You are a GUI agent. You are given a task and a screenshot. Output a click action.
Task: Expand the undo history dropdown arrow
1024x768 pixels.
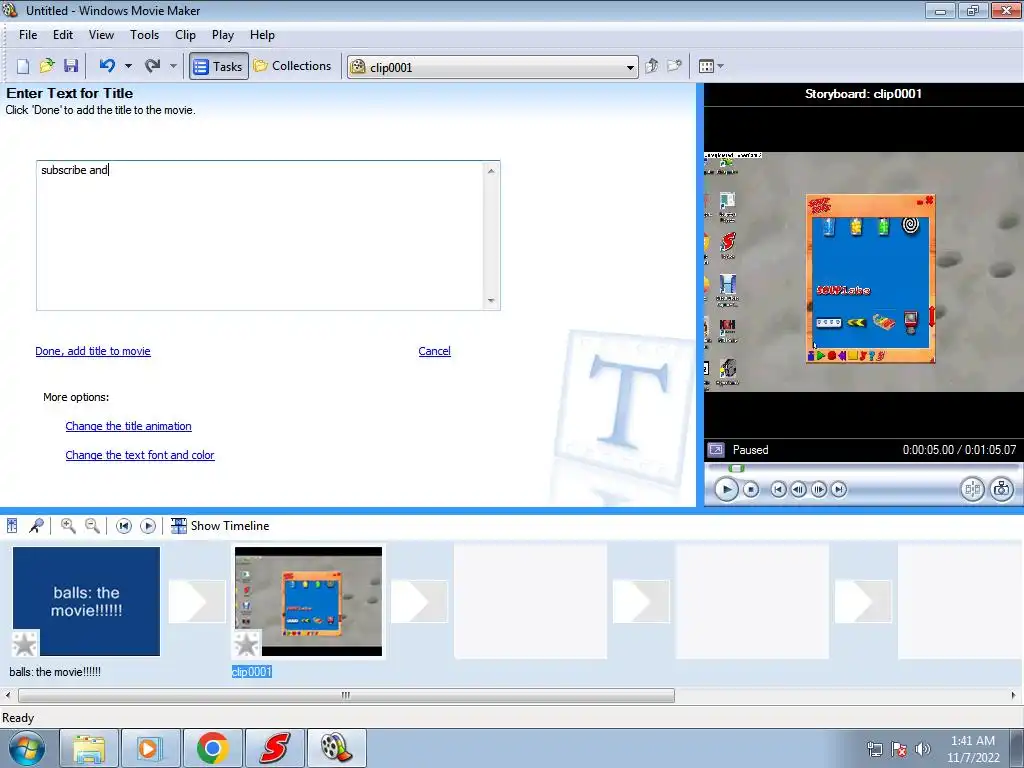click(129, 66)
